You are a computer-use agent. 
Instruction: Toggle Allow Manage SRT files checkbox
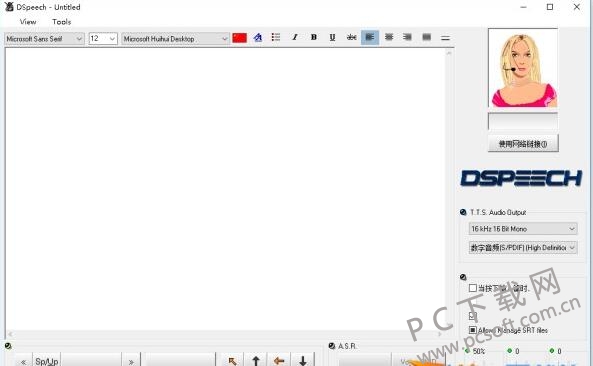coord(473,330)
